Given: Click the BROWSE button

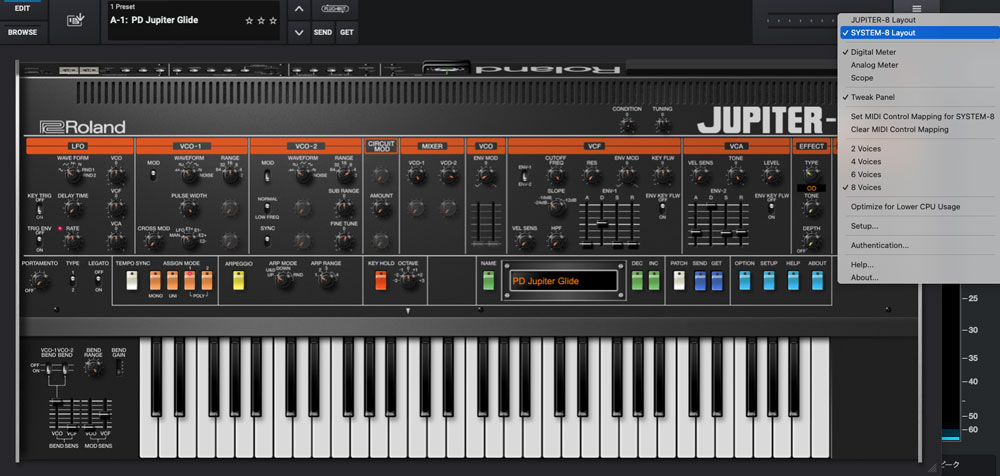Looking at the screenshot, I should (x=22, y=33).
